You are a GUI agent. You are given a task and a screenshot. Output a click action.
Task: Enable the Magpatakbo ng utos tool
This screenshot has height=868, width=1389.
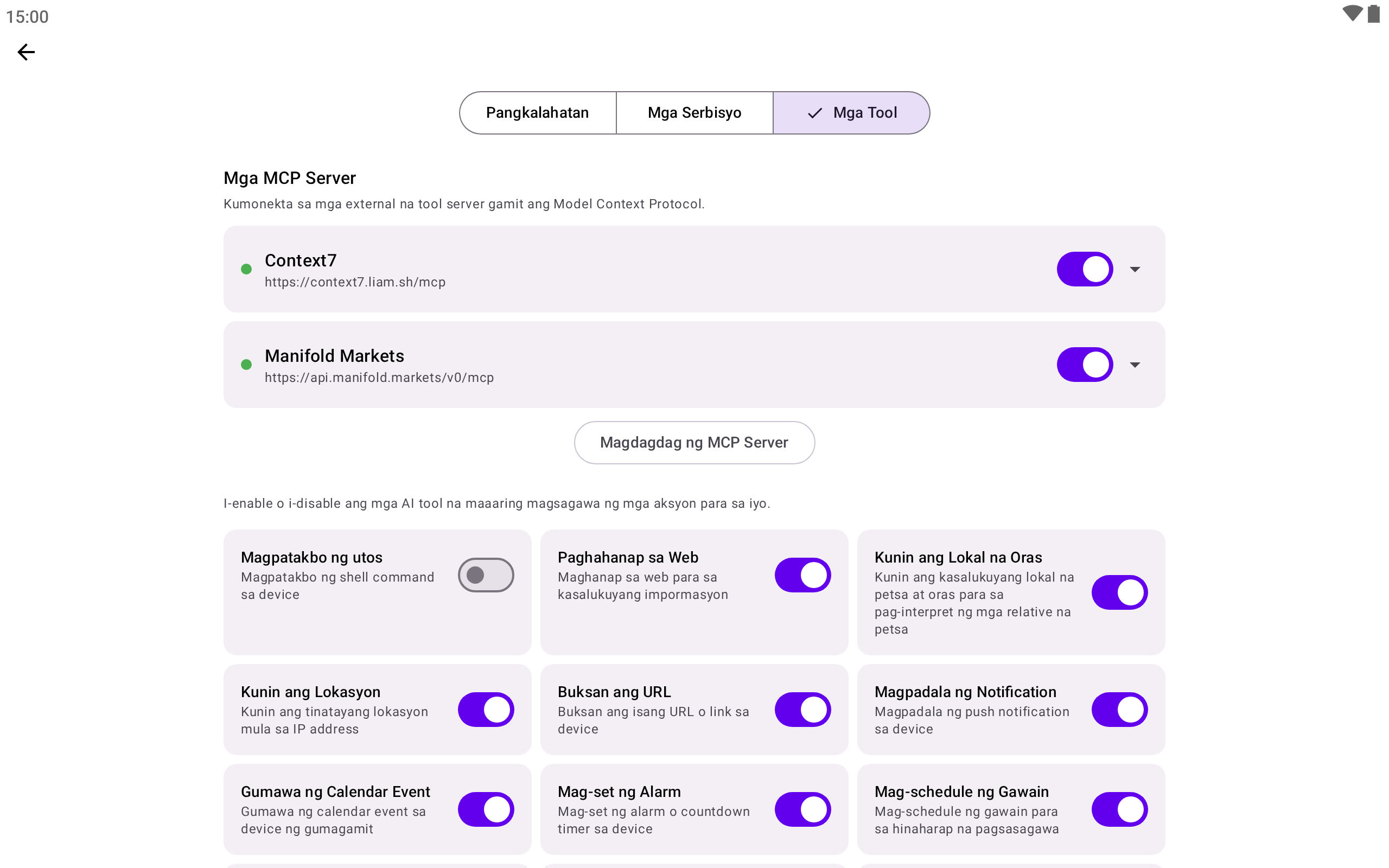click(486, 575)
